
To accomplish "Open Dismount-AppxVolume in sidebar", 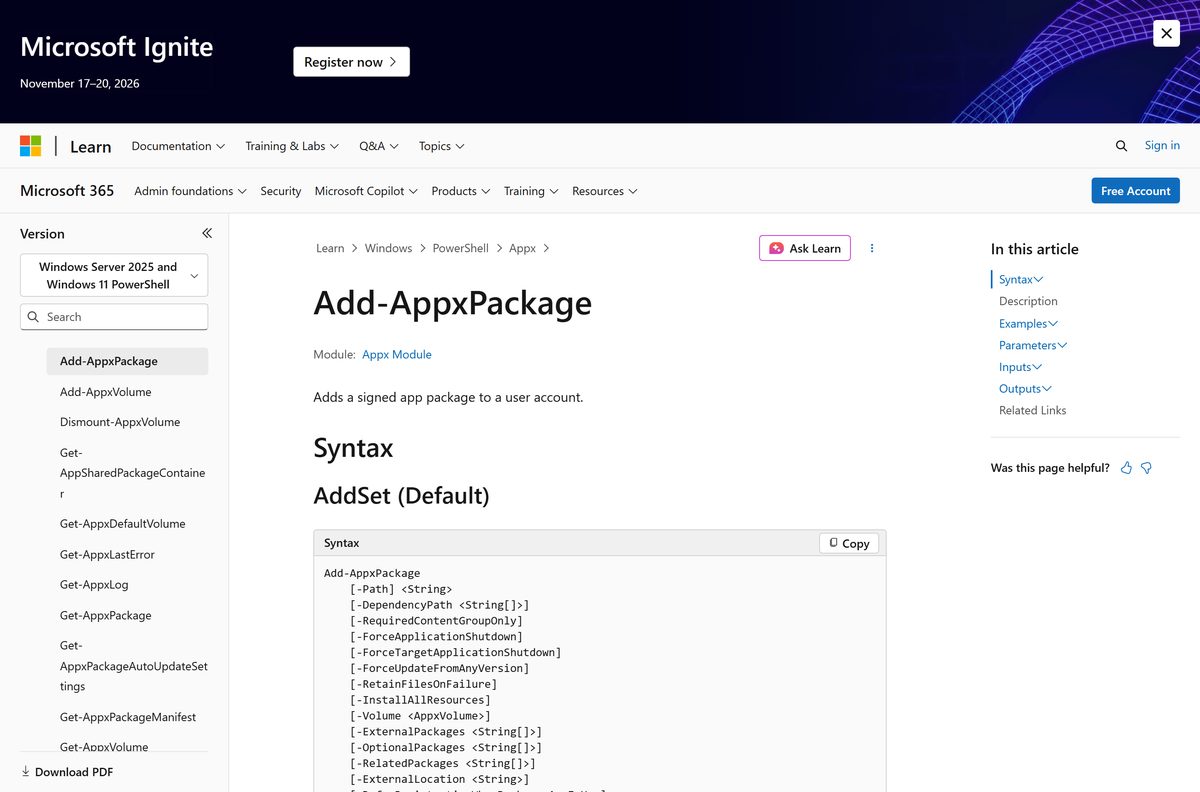I will [120, 422].
